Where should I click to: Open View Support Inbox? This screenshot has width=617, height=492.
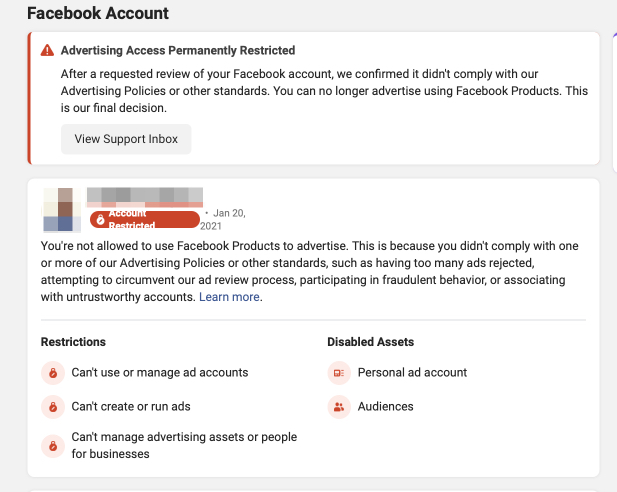pyautogui.click(x=126, y=139)
